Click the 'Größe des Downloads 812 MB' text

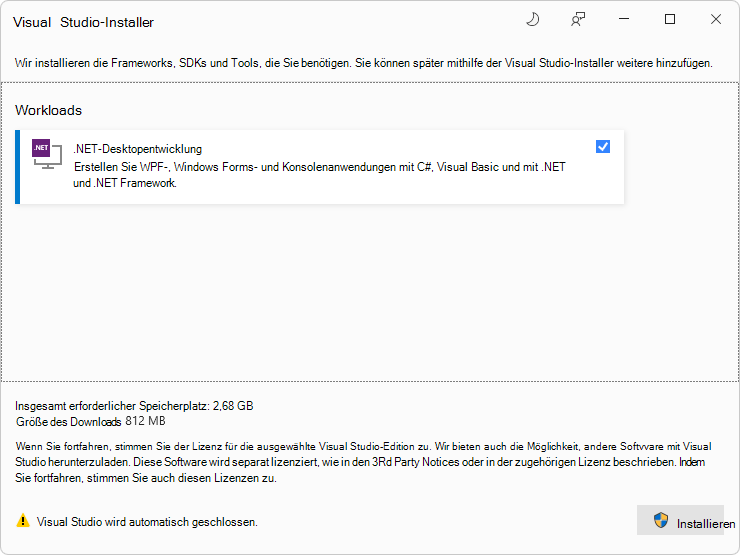[91, 421]
